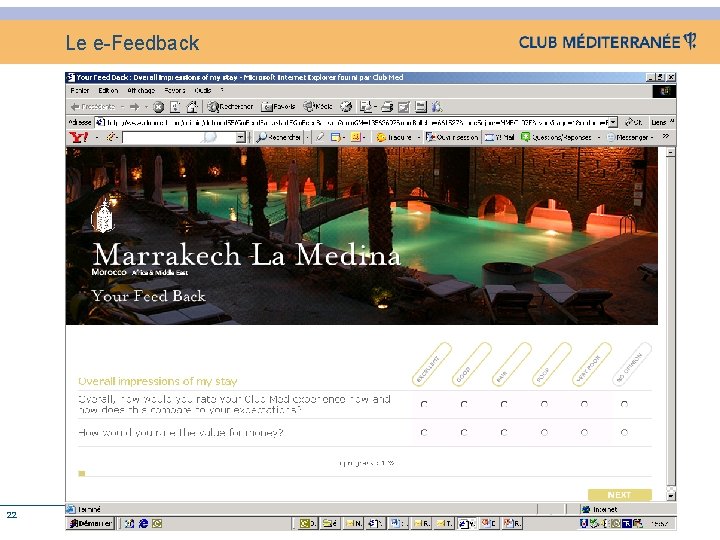Image resolution: width=720 pixels, height=540 pixels.
Task: Open the Démarrer start button
Action: (x=90, y=523)
